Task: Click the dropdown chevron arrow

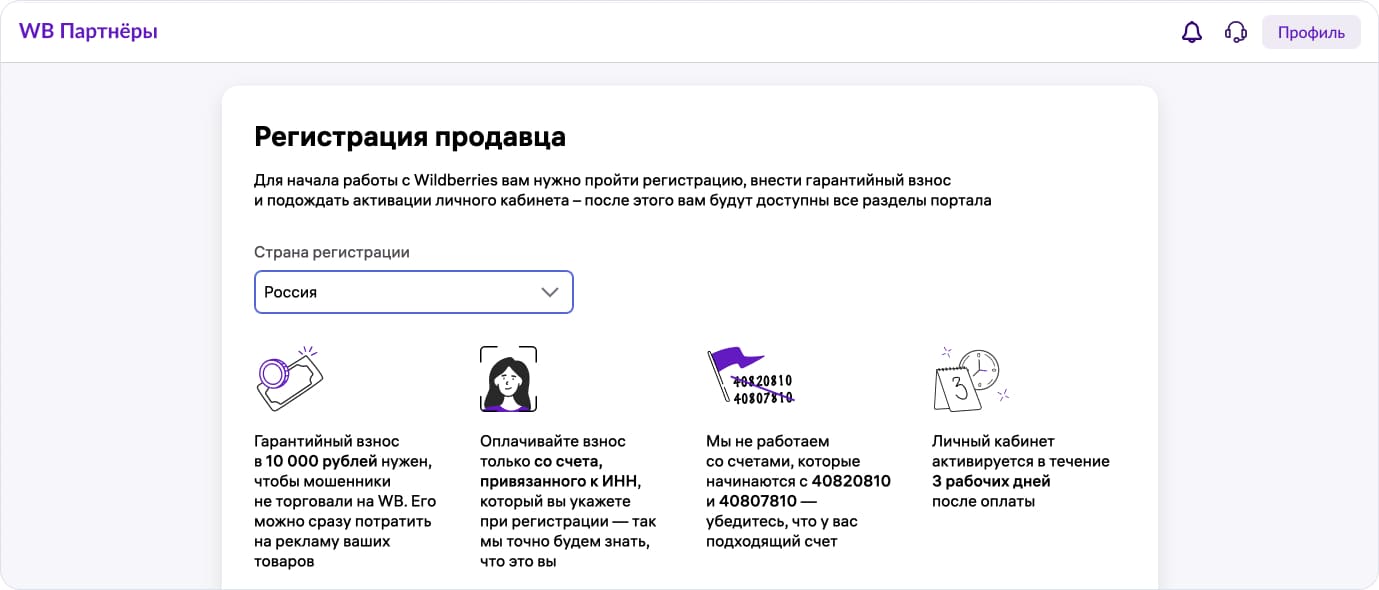Action: 548,292
